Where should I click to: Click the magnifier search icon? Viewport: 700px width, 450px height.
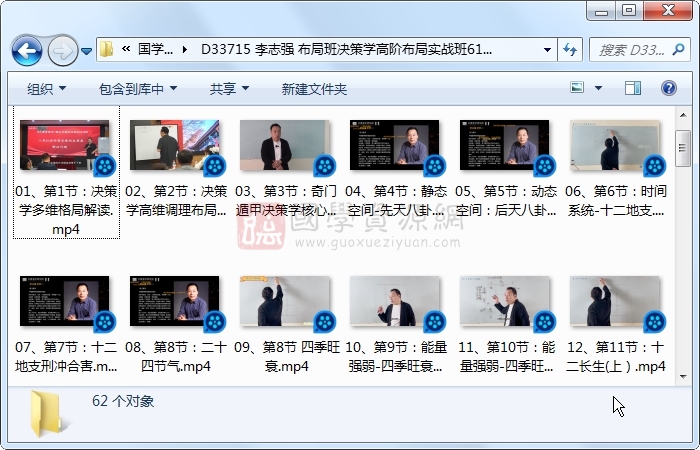click(679, 49)
